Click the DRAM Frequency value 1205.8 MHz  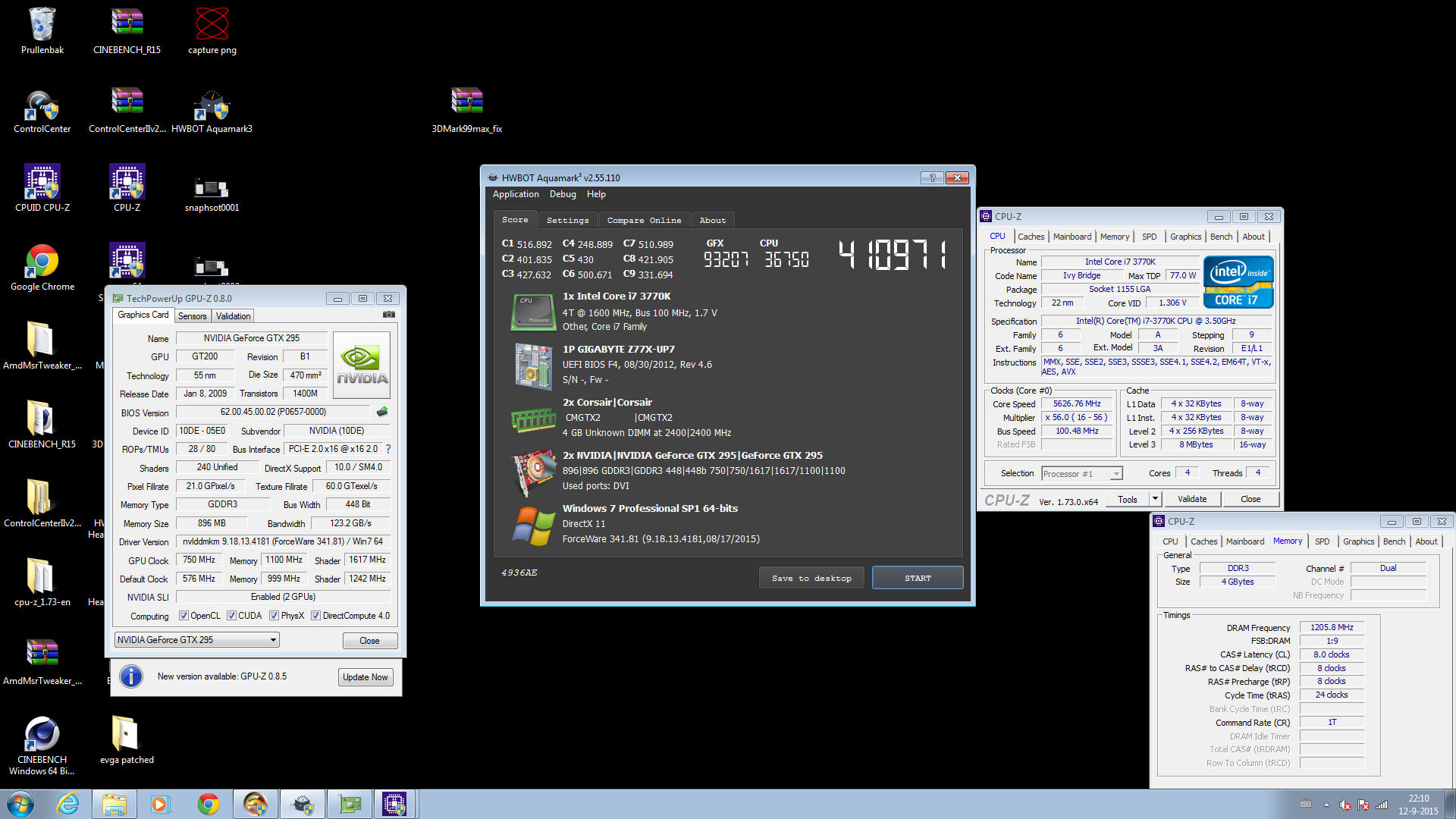[x=1332, y=627]
